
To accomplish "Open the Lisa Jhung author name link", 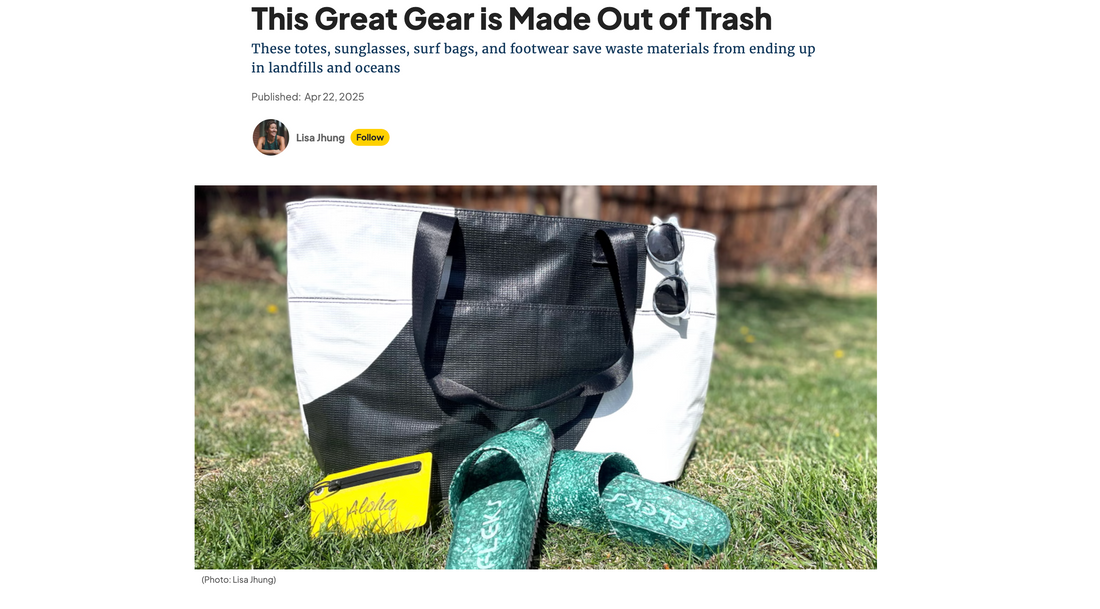I will pos(320,138).
